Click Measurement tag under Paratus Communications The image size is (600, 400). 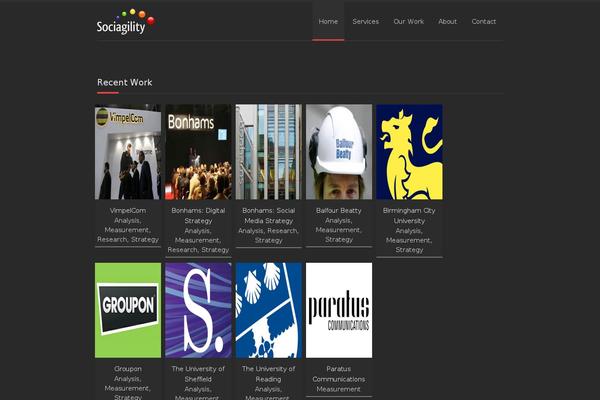[x=339, y=389]
